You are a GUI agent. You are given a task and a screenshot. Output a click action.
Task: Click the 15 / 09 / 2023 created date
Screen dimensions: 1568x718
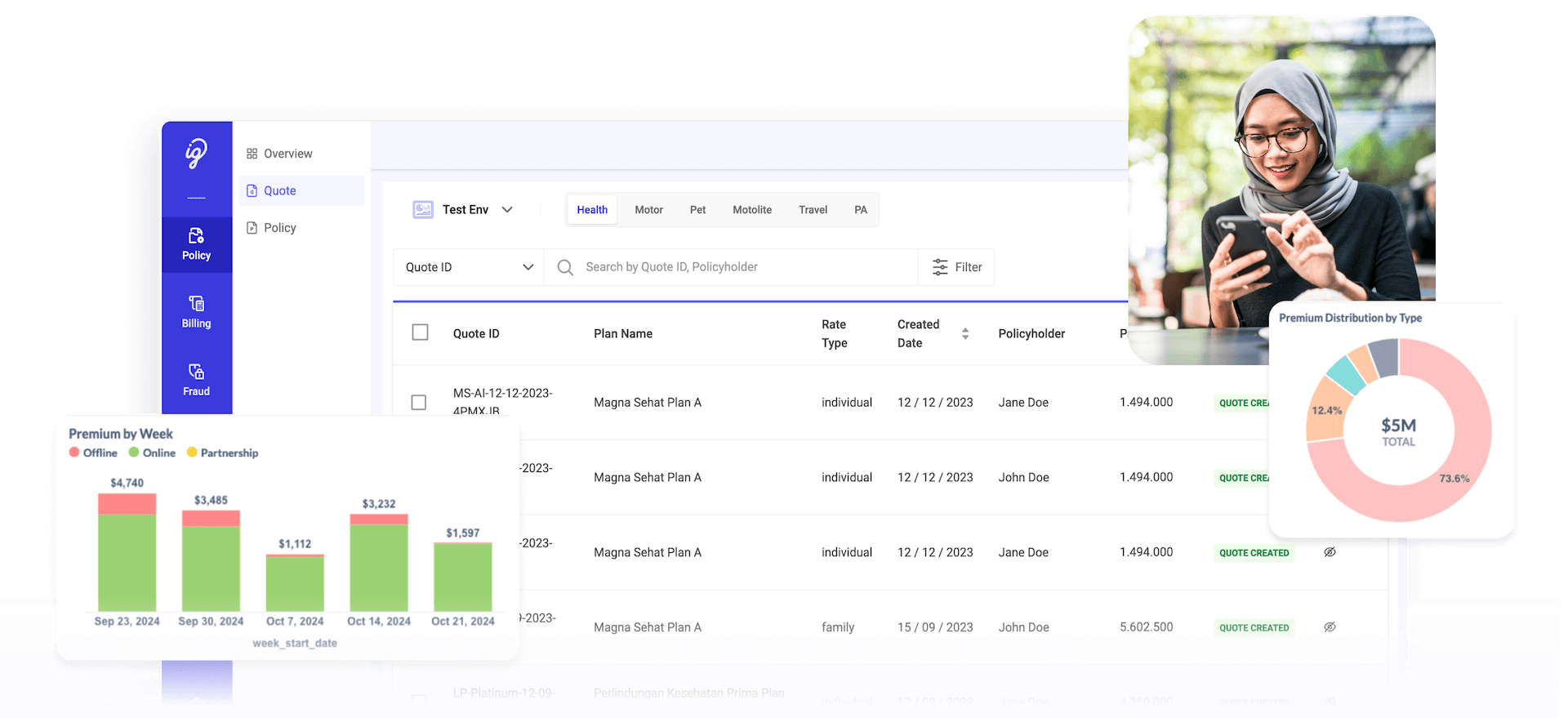[935, 627]
